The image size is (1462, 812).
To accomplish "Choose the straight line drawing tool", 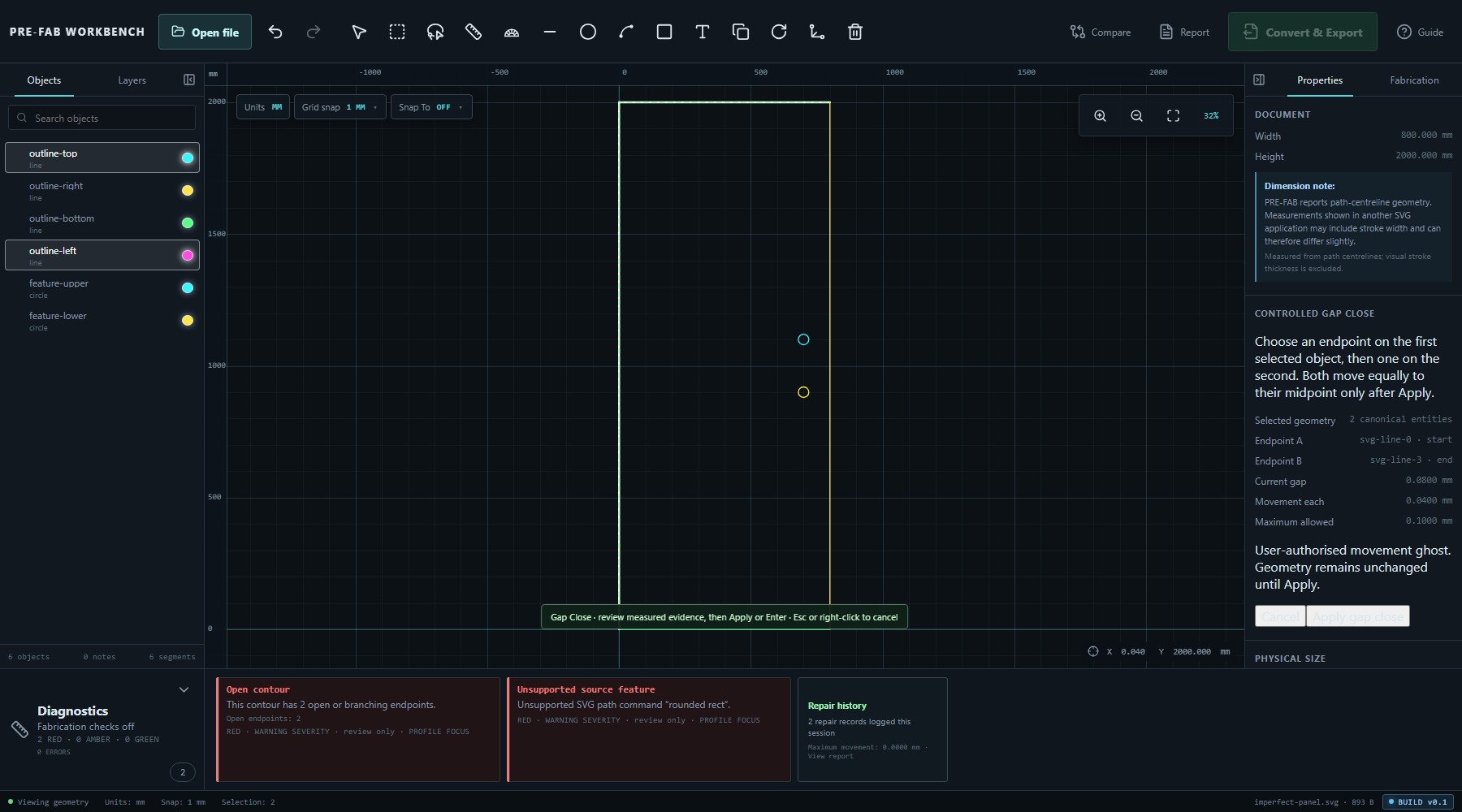I will (x=550, y=32).
